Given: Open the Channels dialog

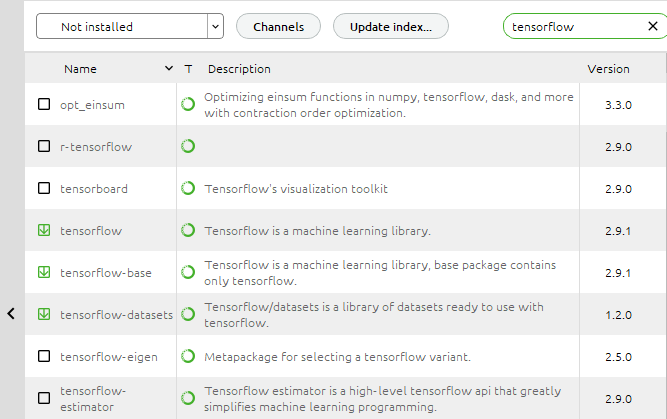Looking at the screenshot, I should [278, 26].
